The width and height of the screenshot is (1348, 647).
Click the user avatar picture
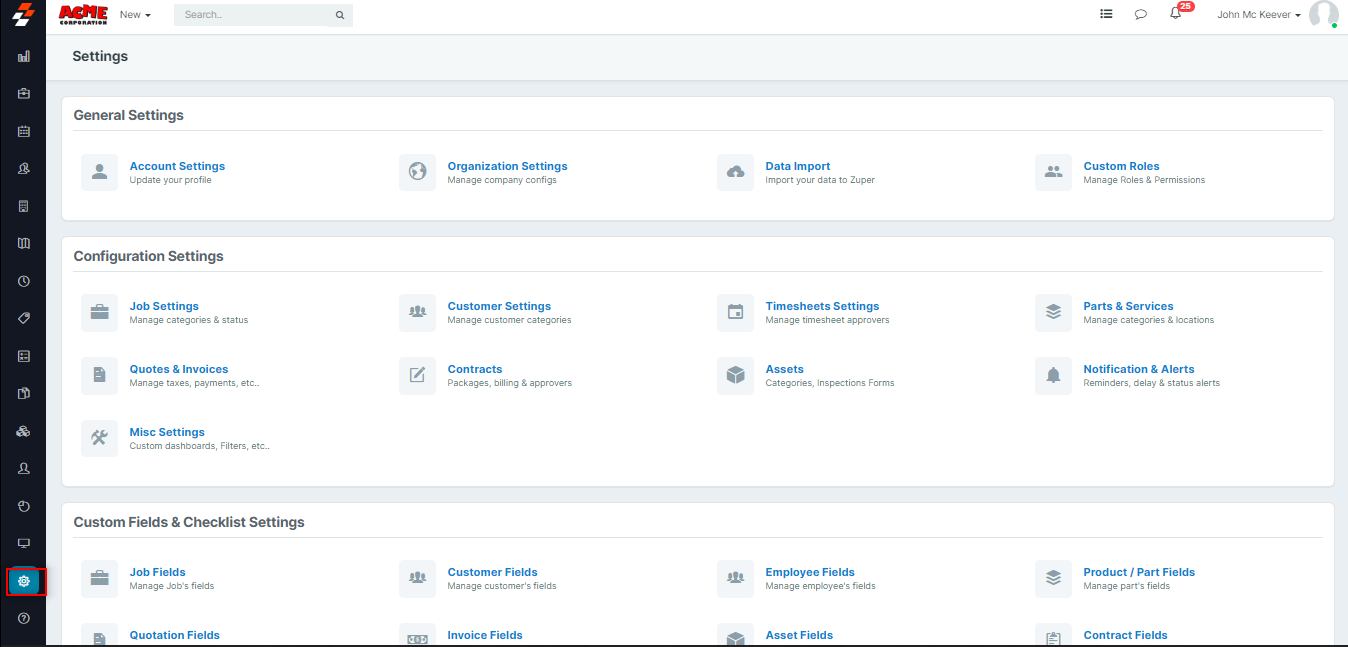pos(1322,15)
